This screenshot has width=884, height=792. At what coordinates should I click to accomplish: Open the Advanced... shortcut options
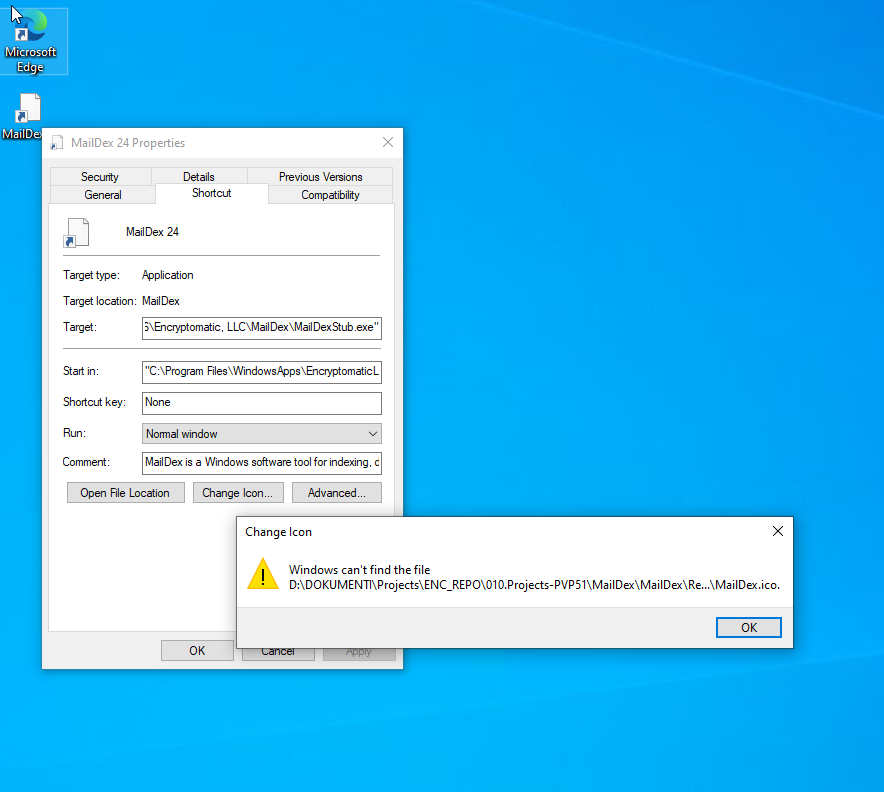pos(343,493)
